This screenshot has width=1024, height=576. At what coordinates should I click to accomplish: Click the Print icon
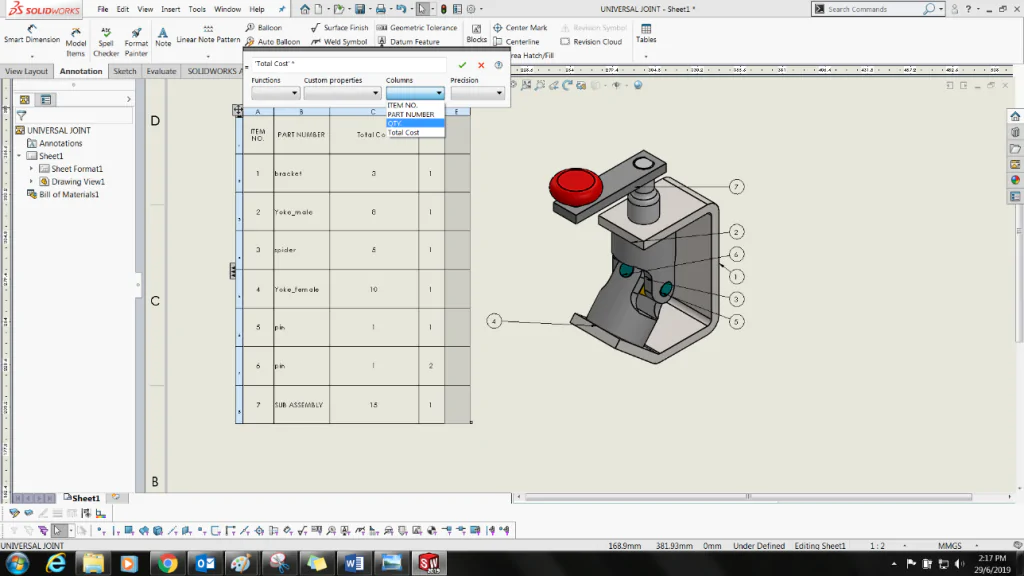[381, 9]
